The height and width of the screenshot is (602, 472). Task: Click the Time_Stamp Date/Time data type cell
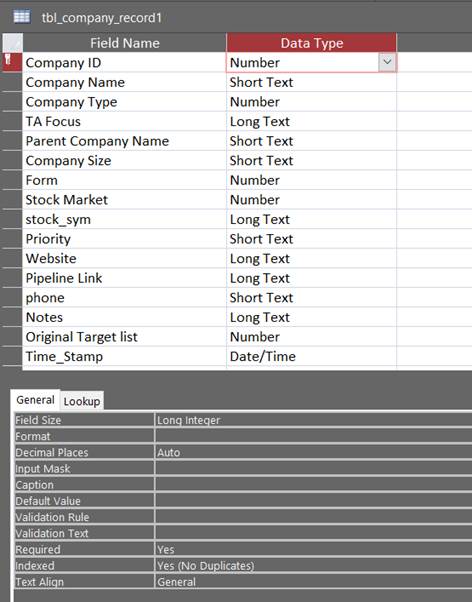click(x=311, y=356)
